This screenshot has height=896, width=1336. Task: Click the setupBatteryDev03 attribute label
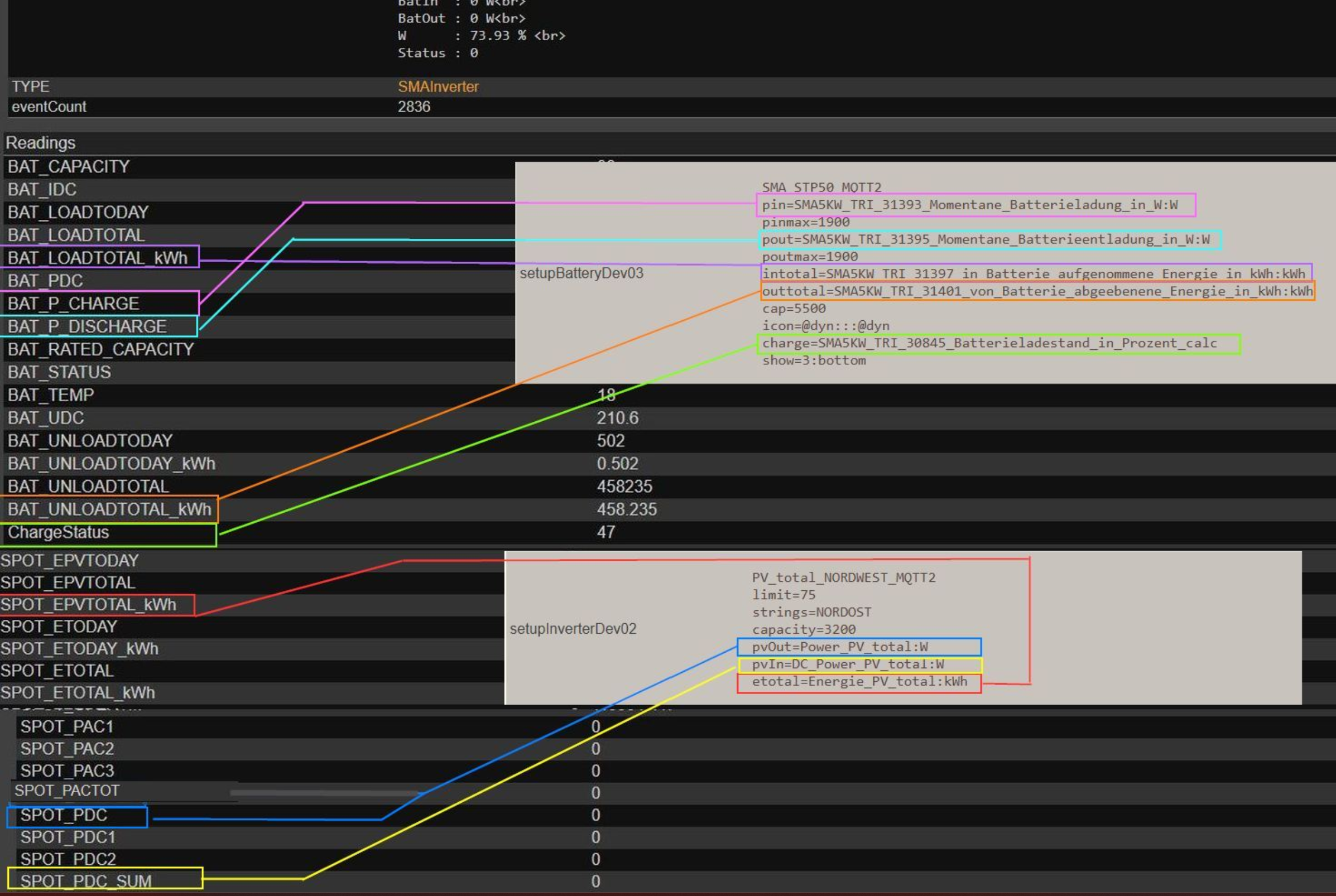point(581,273)
